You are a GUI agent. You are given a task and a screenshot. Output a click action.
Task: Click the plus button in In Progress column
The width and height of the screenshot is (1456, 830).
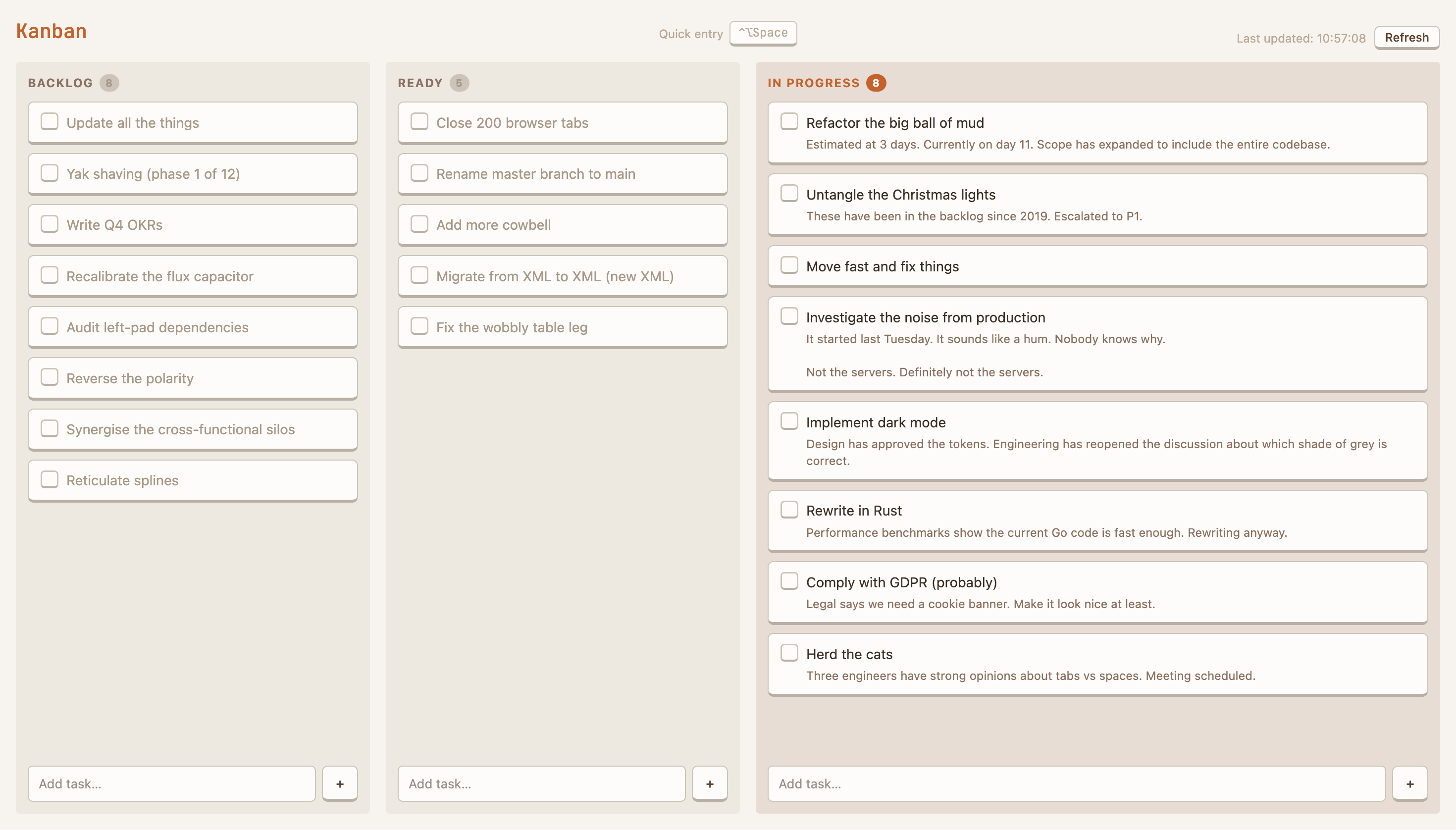1410,783
